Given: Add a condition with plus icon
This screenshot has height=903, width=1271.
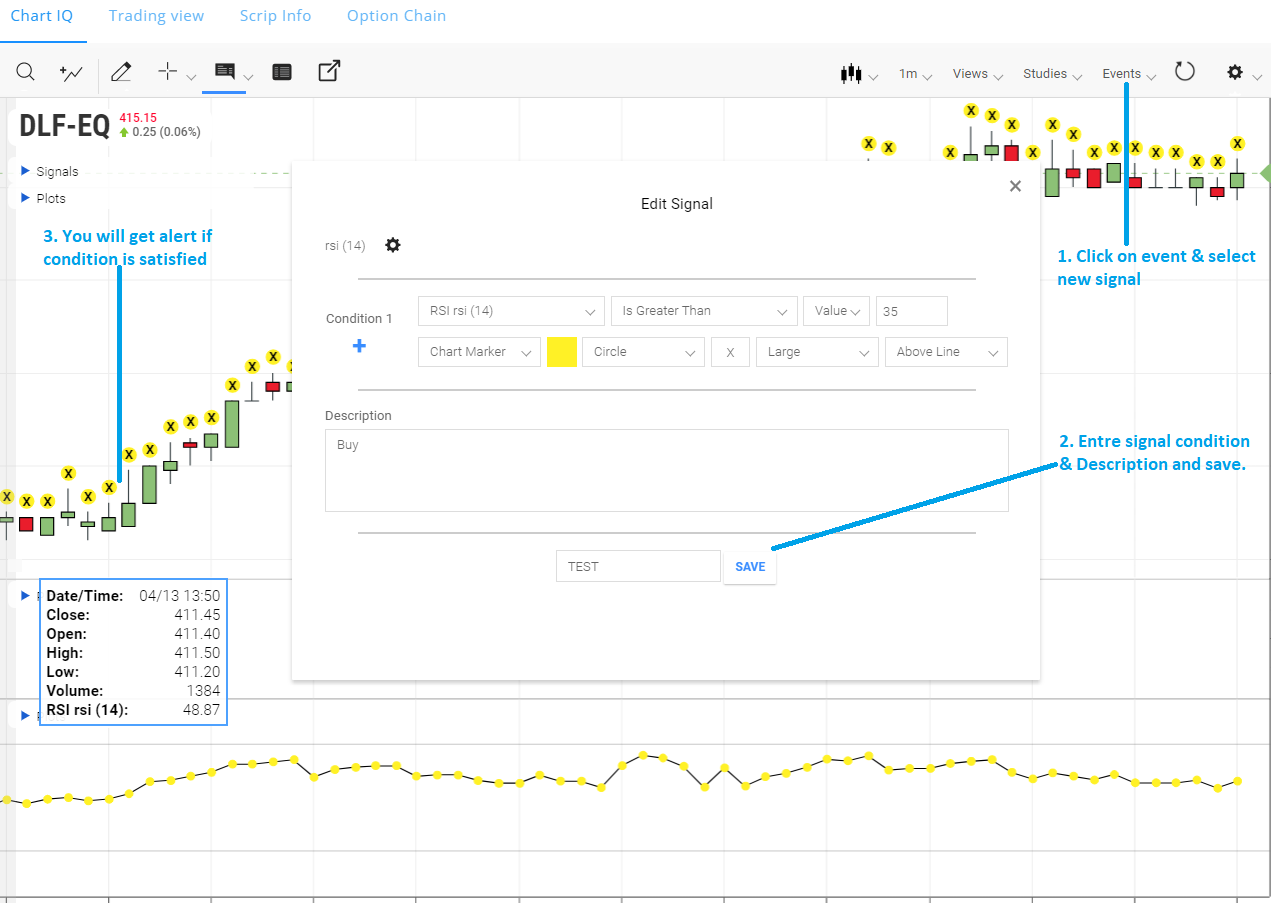Looking at the screenshot, I should pyautogui.click(x=360, y=346).
